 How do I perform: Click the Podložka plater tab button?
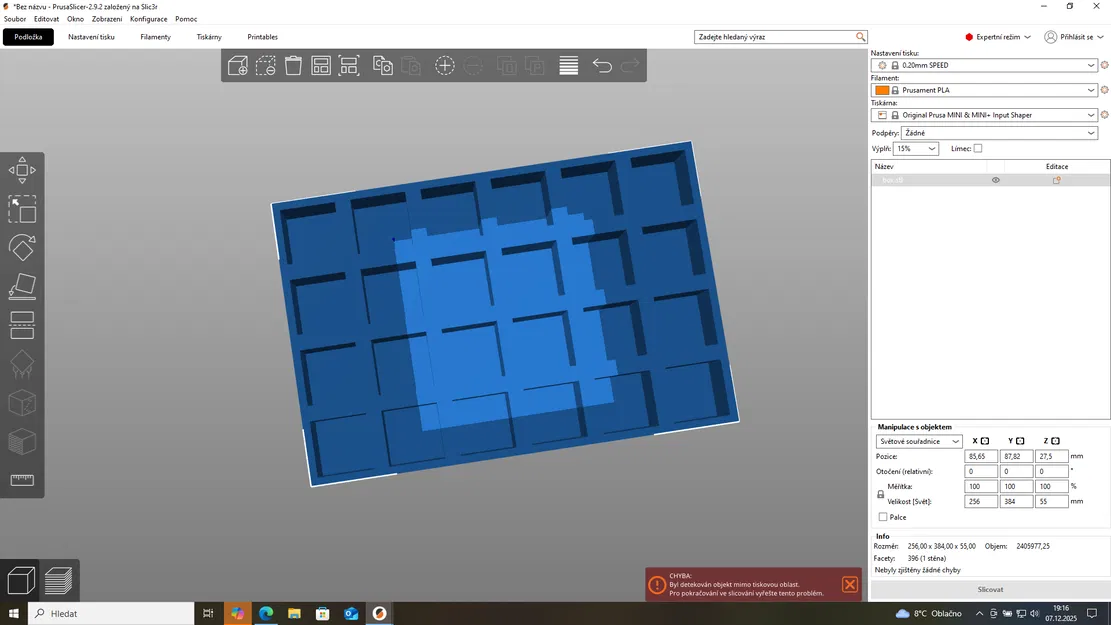click(28, 37)
